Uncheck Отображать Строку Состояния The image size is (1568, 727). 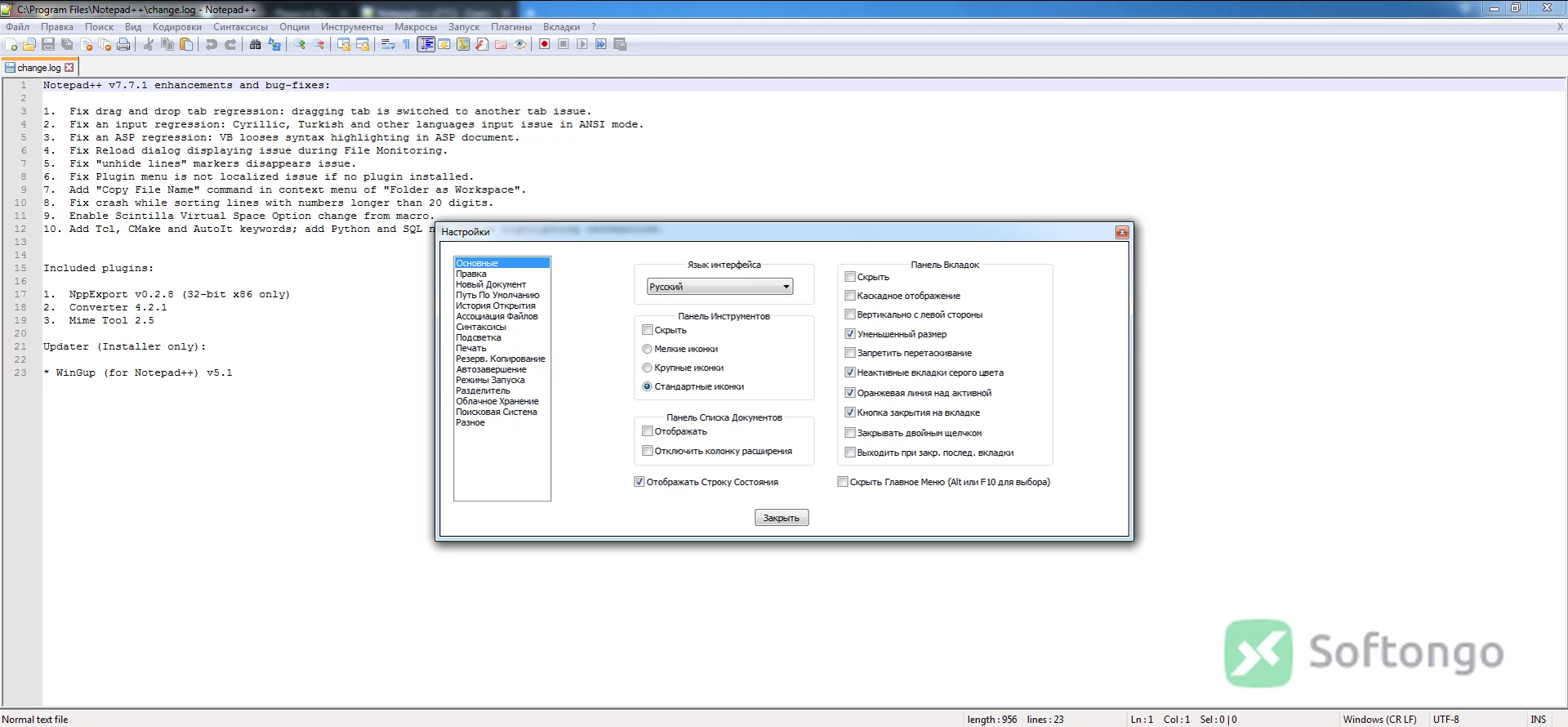coord(639,482)
